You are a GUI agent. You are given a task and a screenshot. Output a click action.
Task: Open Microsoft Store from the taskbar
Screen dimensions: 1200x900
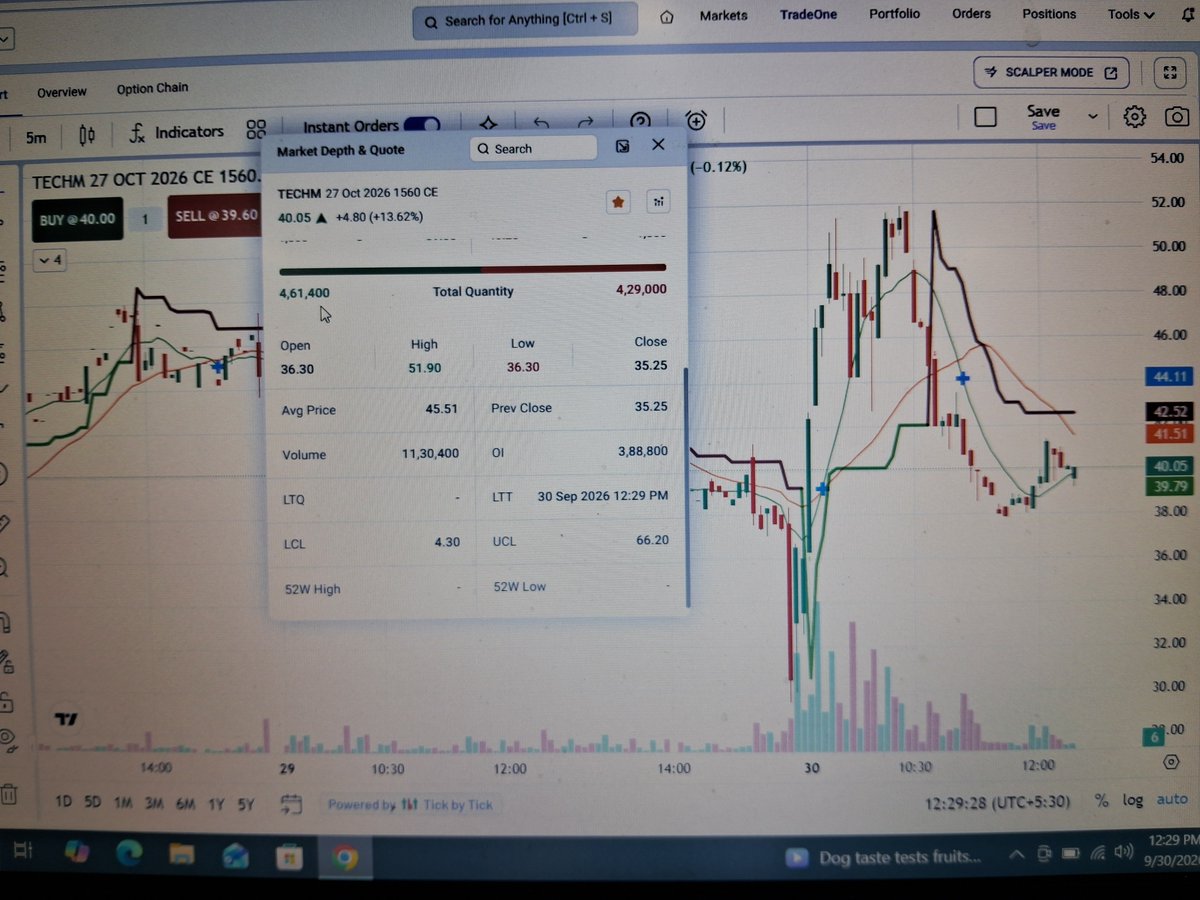[290, 858]
